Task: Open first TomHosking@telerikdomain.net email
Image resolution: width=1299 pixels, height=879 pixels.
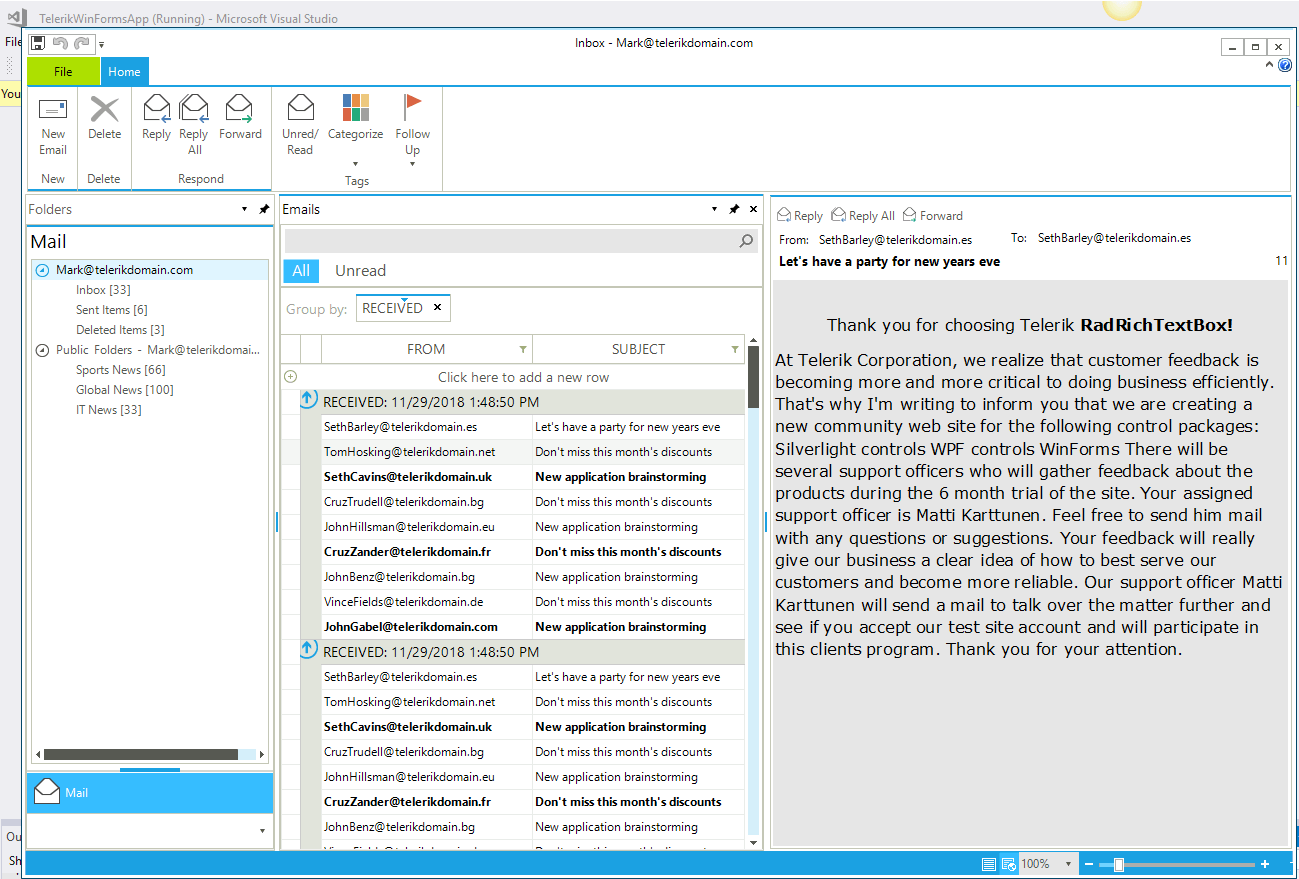Action: [x=409, y=452]
